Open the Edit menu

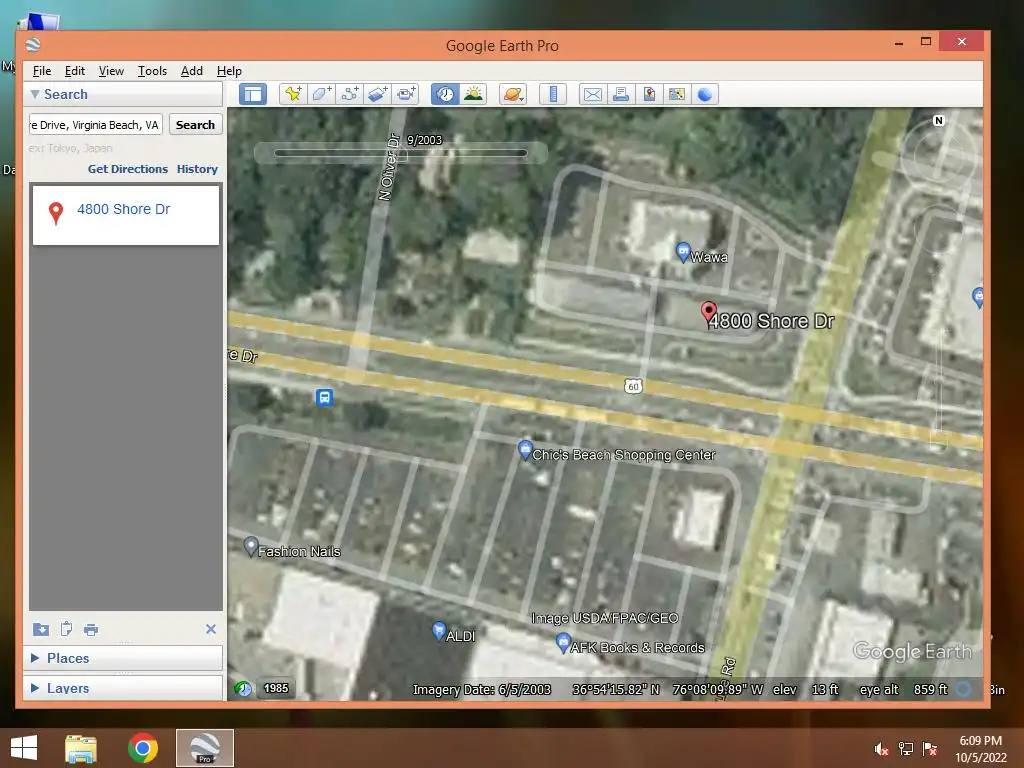click(x=74, y=71)
